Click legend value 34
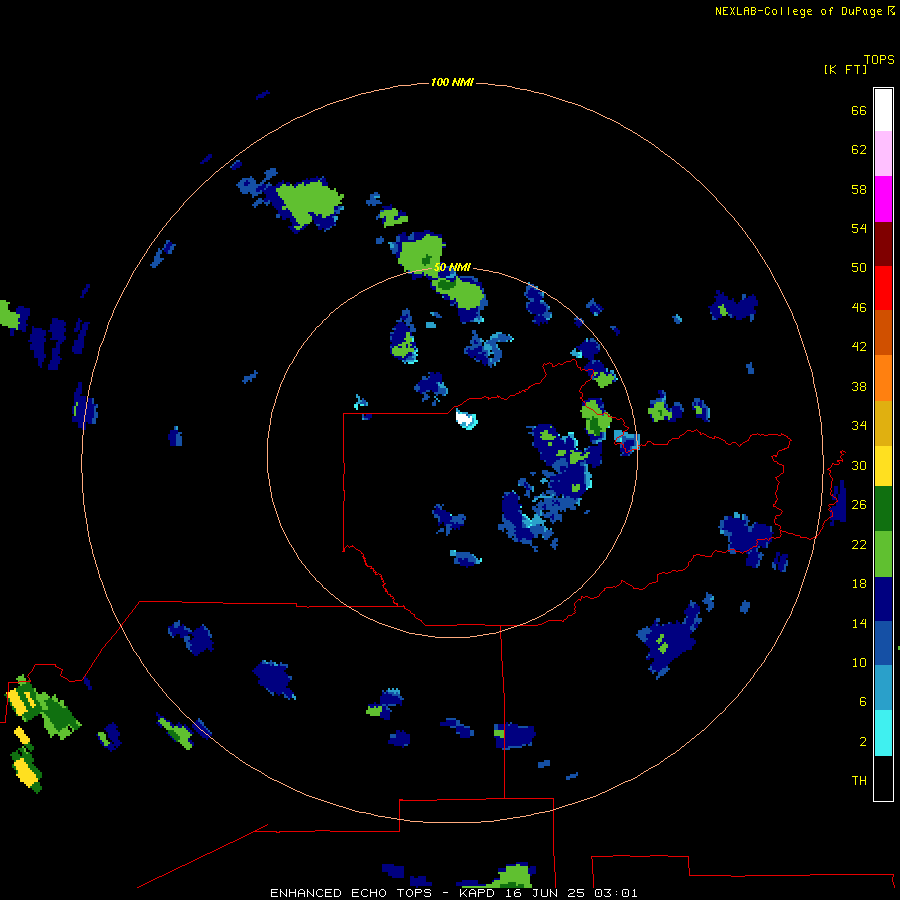Viewport: 900px width, 900px height. (859, 426)
